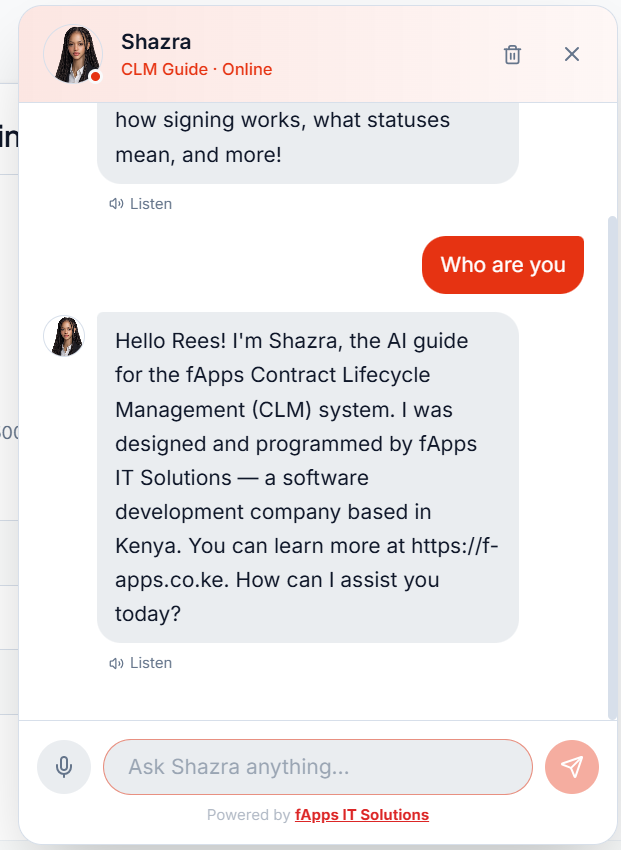Image resolution: width=621 pixels, height=850 pixels.
Task: Click the Powered by text in the footer
Action: point(250,814)
